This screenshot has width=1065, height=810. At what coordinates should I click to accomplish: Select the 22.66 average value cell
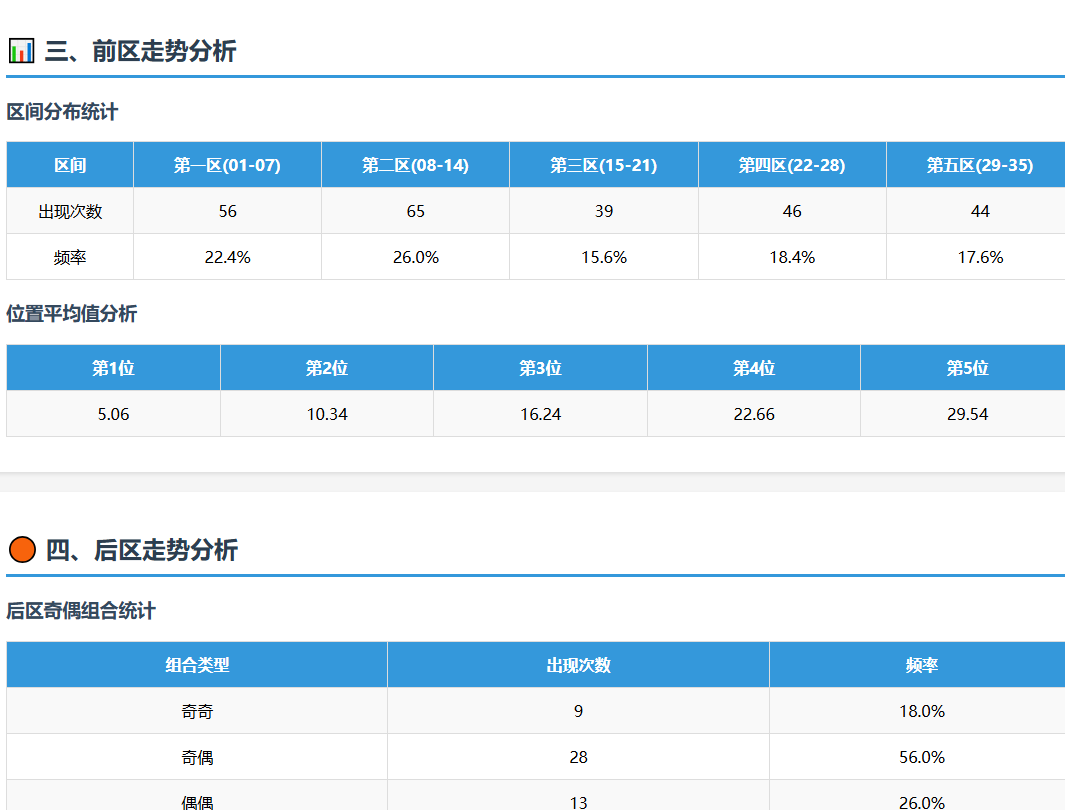[753, 414]
